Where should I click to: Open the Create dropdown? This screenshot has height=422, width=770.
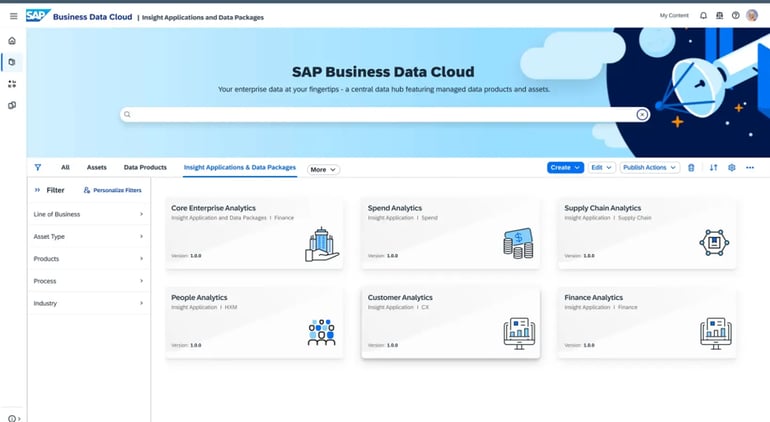(565, 168)
